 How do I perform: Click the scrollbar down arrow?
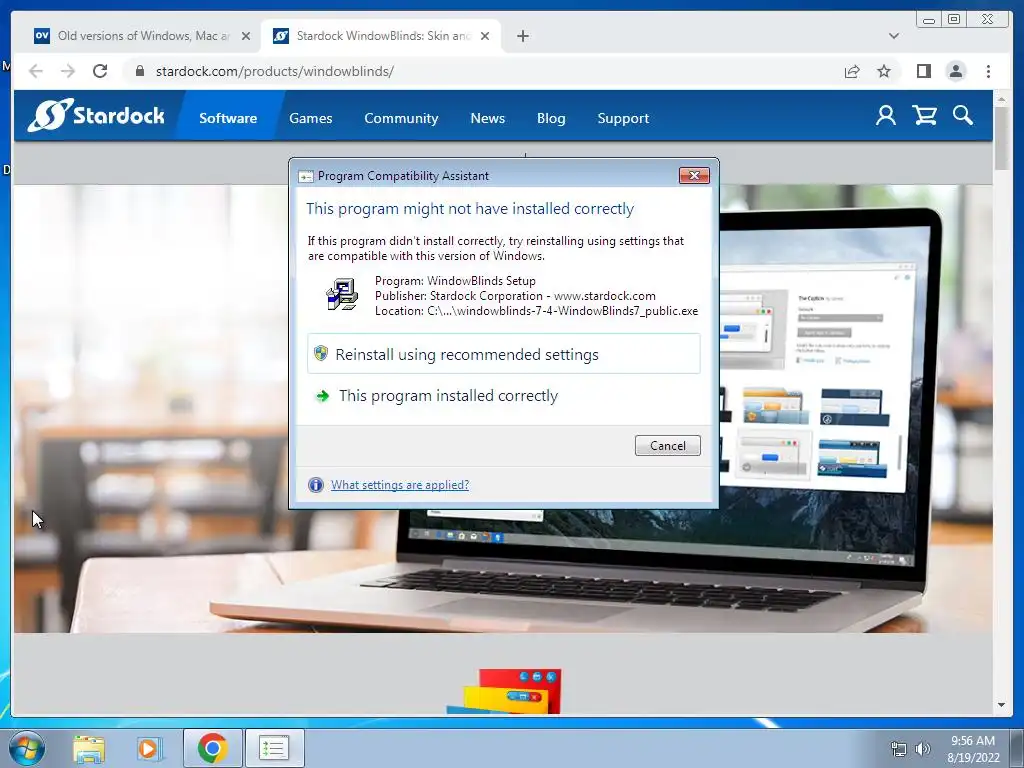tap(1001, 705)
